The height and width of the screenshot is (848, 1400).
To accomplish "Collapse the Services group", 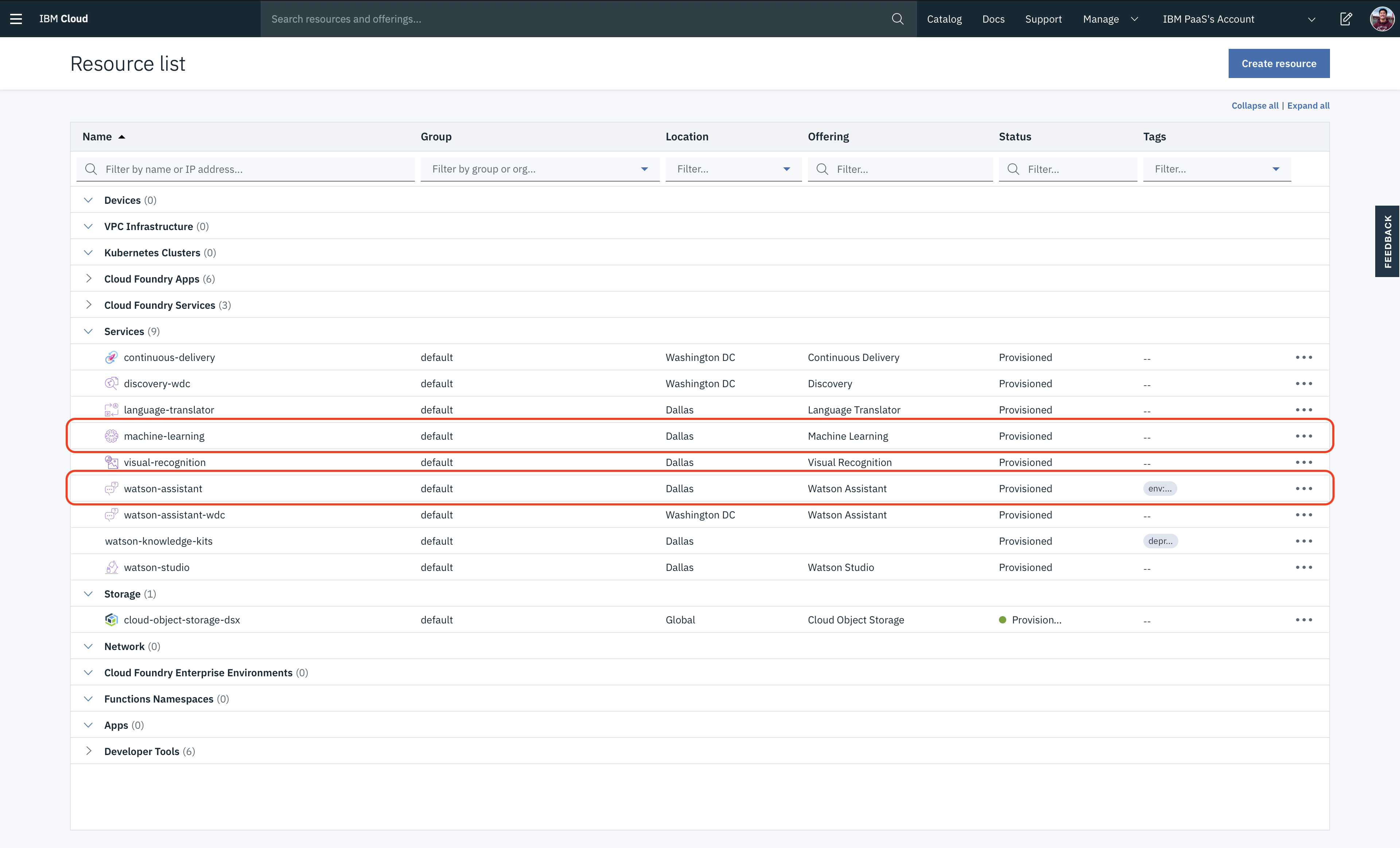I will coord(89,331).
